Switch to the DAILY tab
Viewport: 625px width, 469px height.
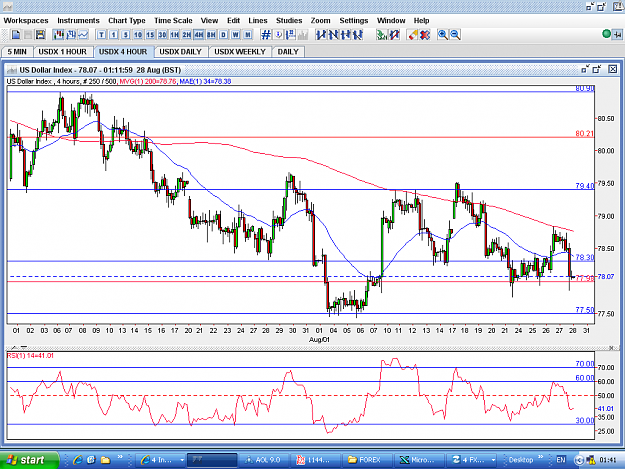pyautogui.click(x=288, y=52)
